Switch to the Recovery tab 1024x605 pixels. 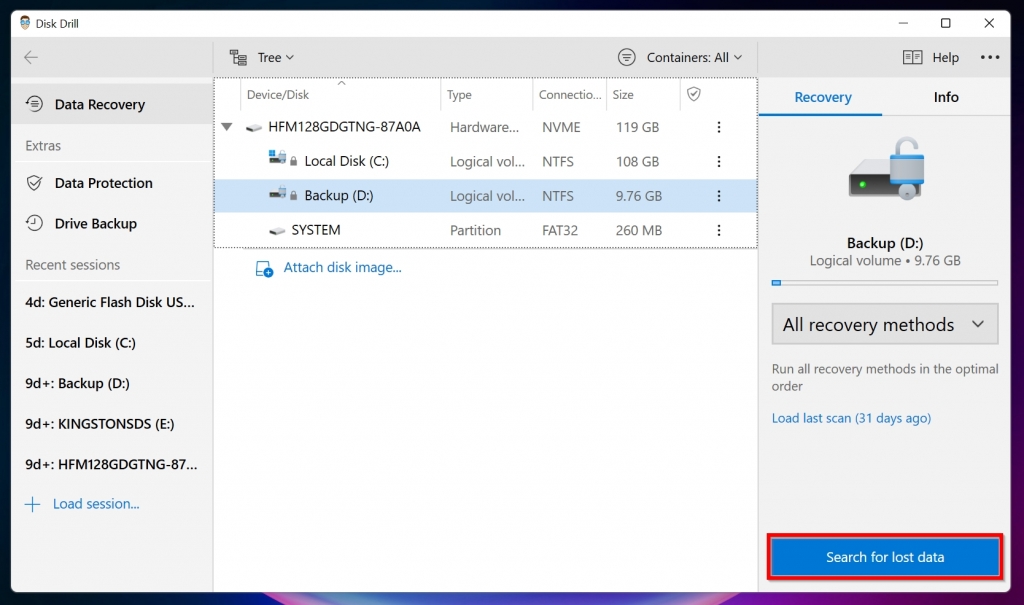click(822, 97)
